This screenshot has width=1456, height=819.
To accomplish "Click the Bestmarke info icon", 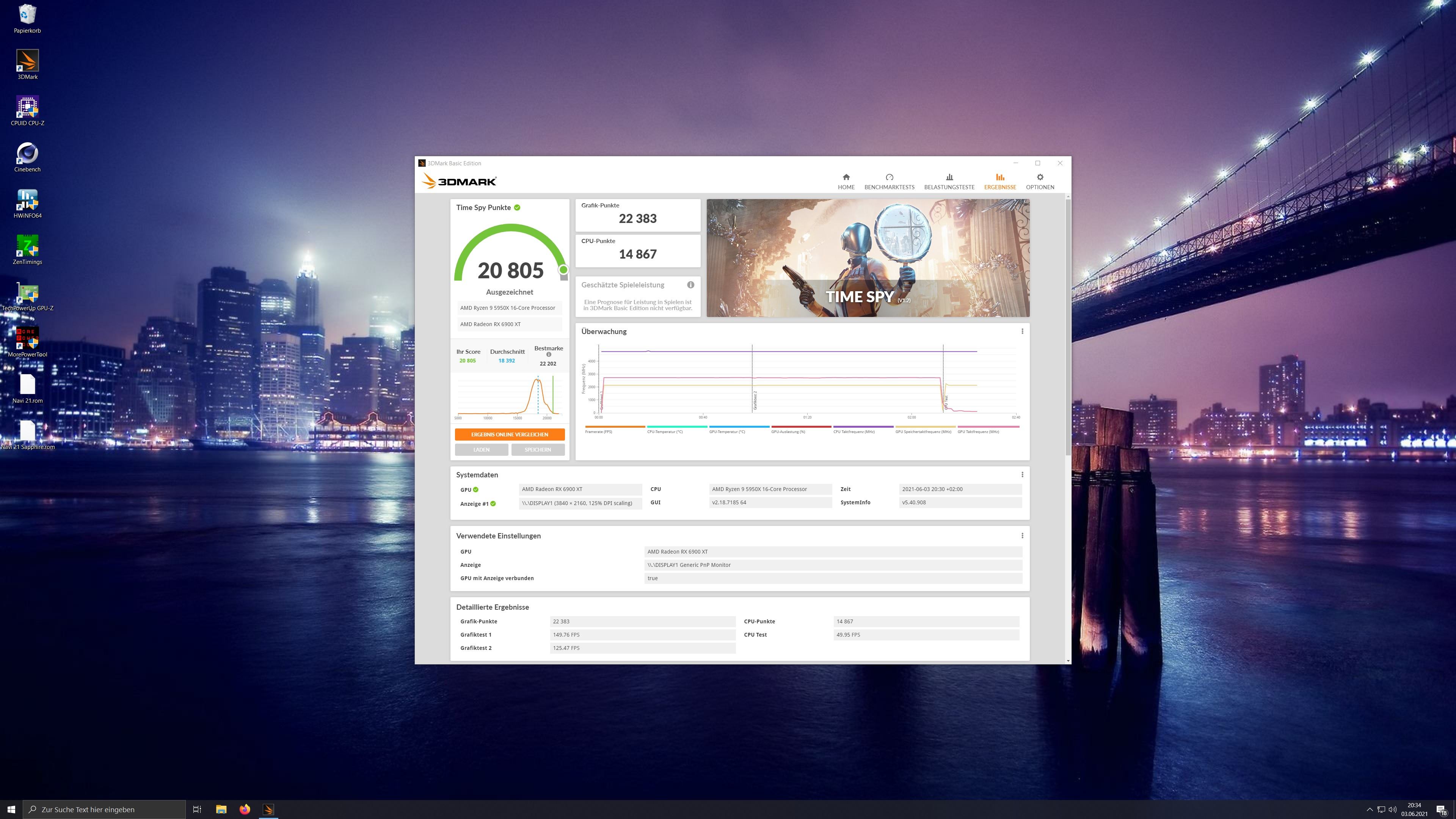I will tap(548, 355).
